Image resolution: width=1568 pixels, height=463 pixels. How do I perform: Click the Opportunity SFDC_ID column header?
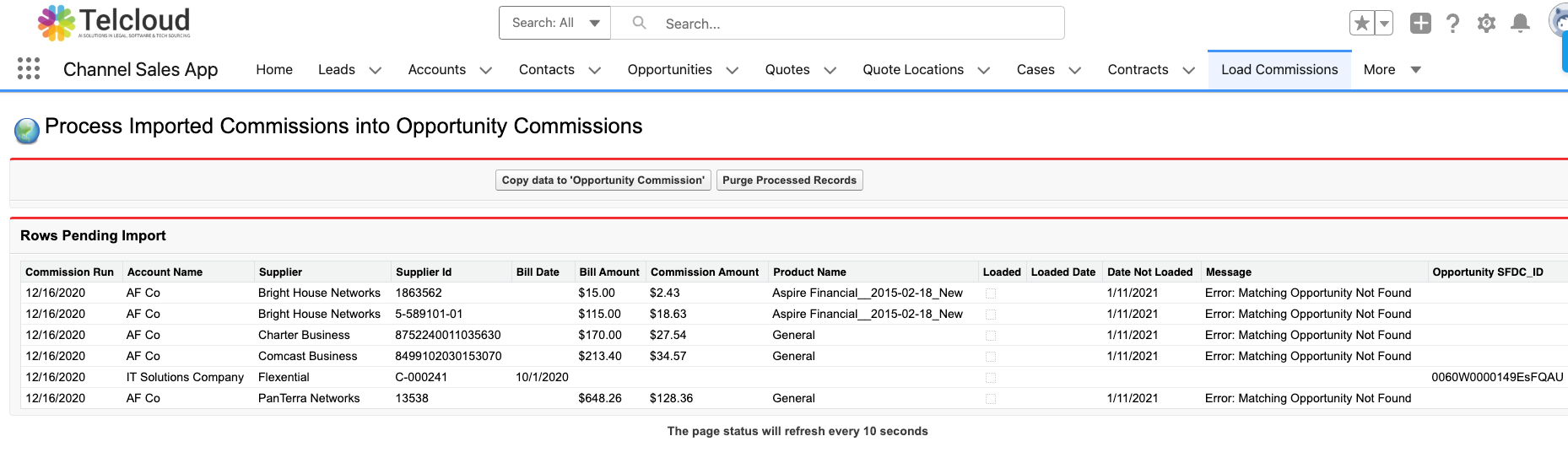pyautogui.click(x=1488, y=272)
